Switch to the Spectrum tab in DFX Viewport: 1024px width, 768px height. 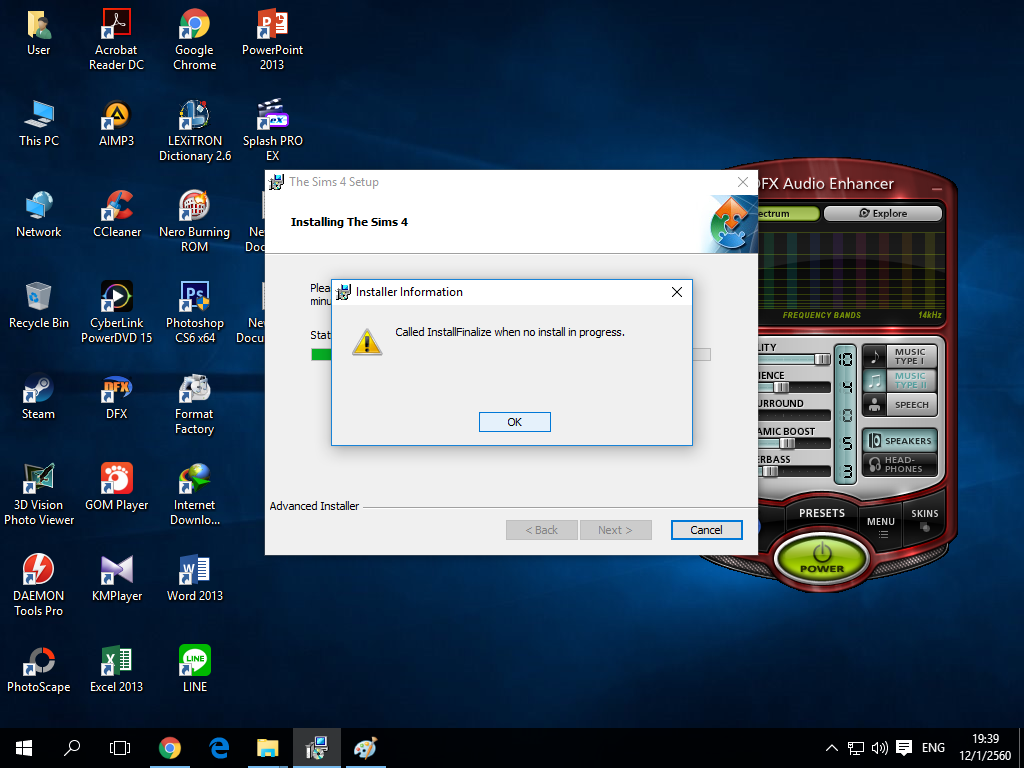(787, 214)
